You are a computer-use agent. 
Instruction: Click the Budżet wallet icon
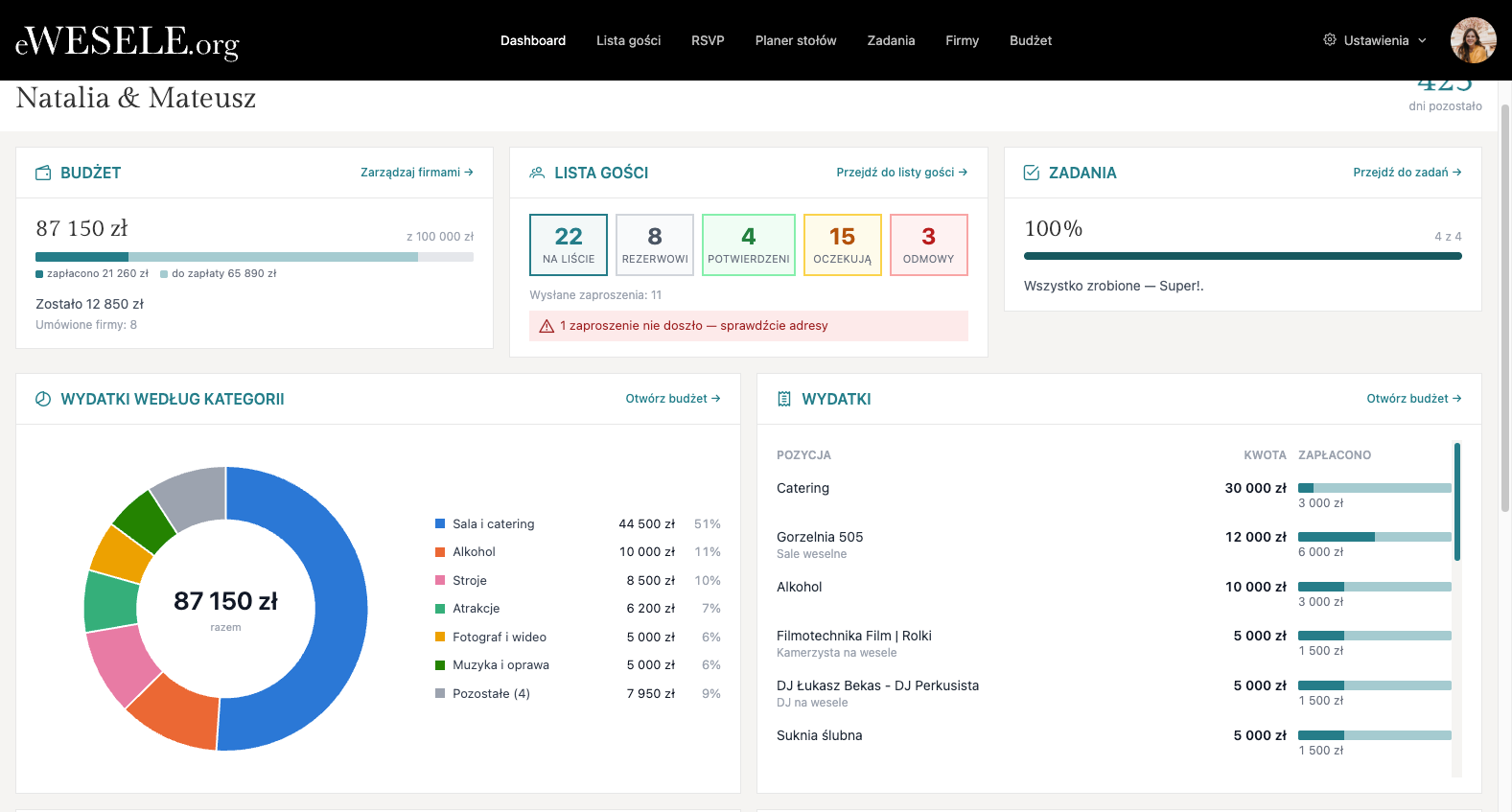pos(43,173)
